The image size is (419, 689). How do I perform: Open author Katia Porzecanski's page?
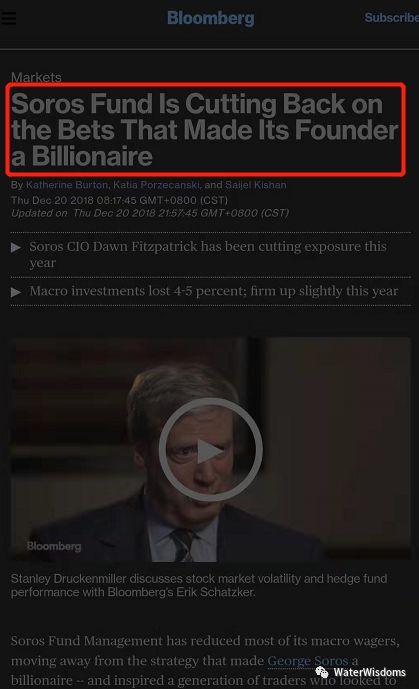coord(156,185)
